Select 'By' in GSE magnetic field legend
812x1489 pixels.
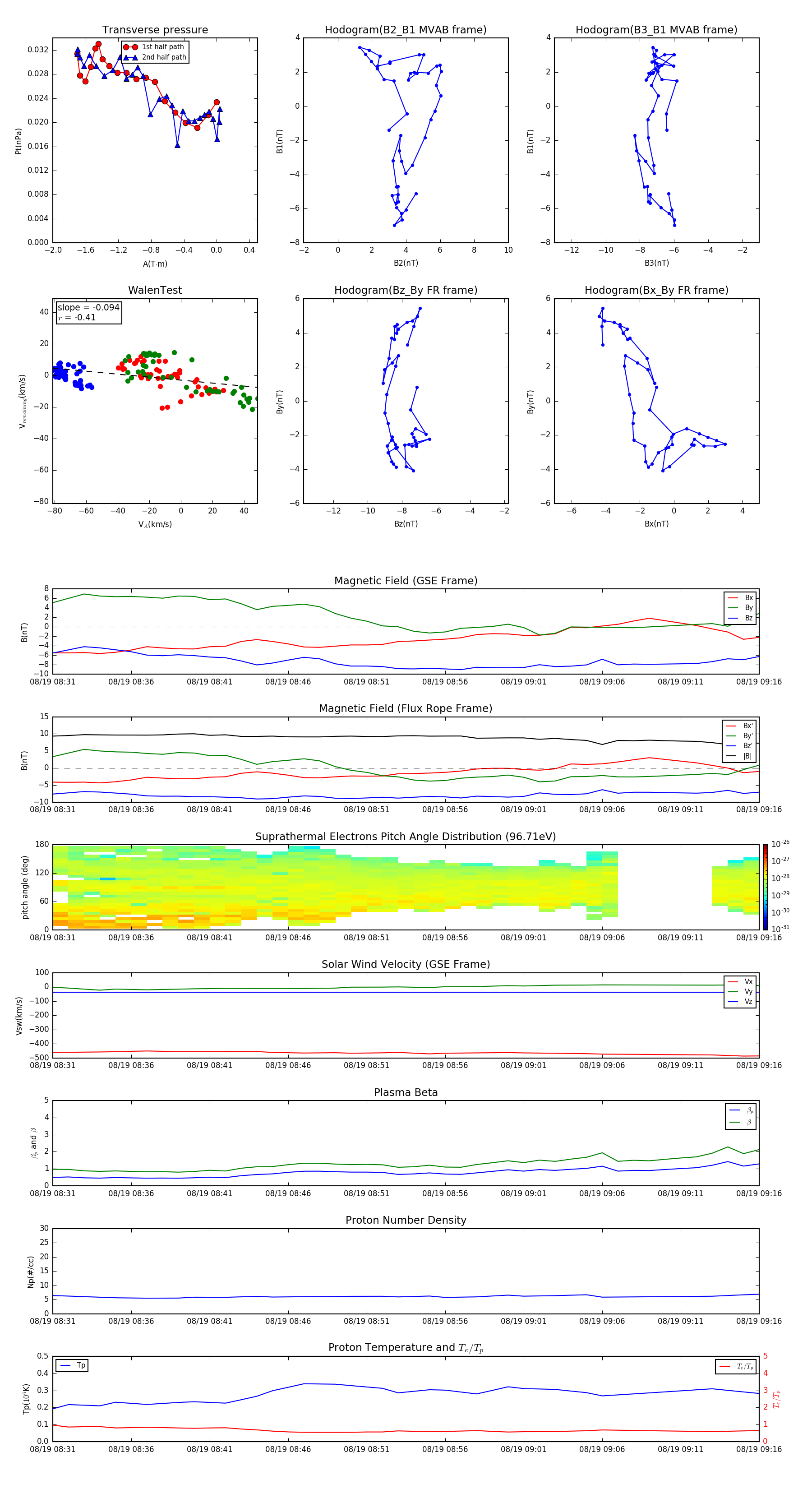click(x=740, y=607)
